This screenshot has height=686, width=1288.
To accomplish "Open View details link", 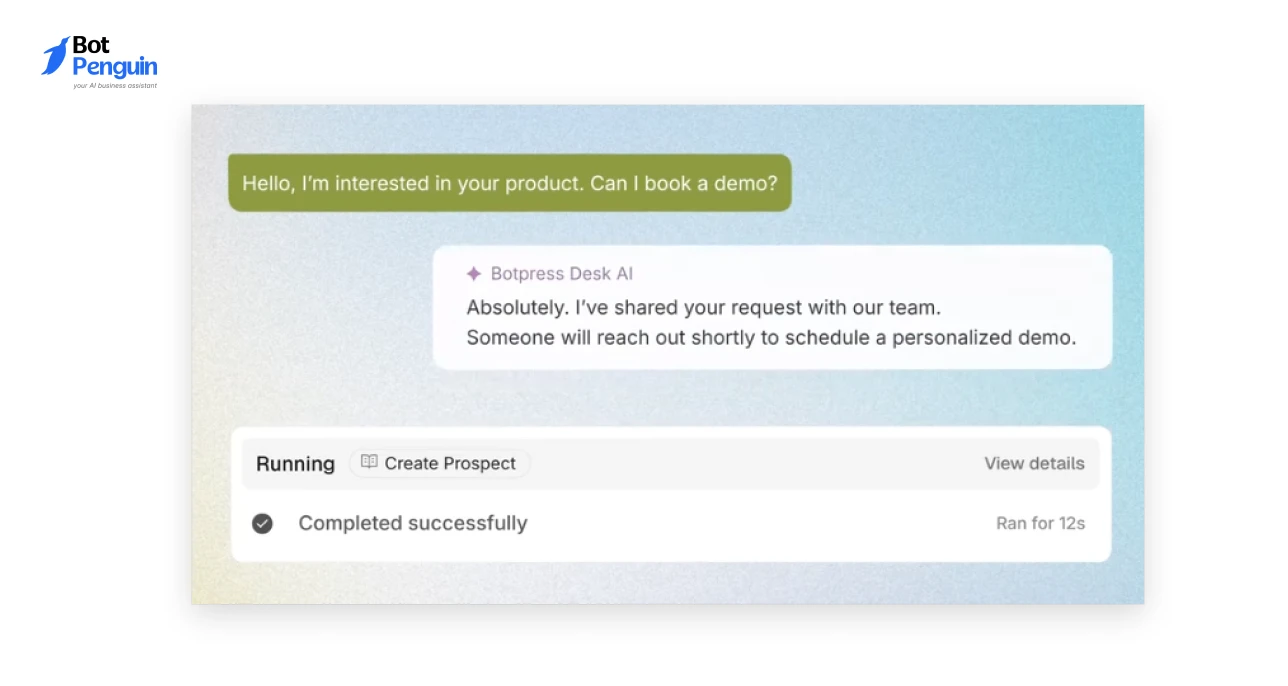I will coord(1034,463).
